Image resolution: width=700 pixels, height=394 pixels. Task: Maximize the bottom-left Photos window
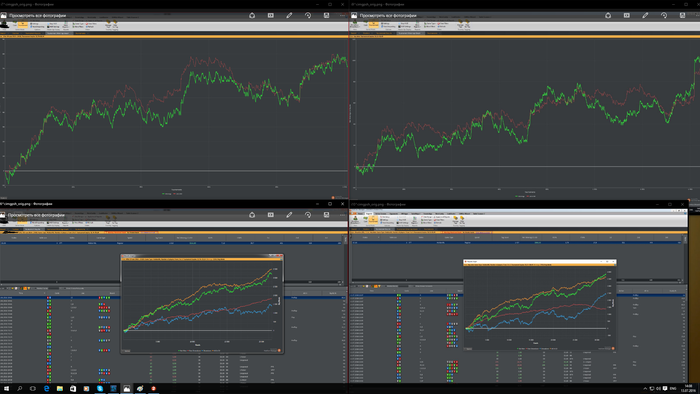click(330, 203)
